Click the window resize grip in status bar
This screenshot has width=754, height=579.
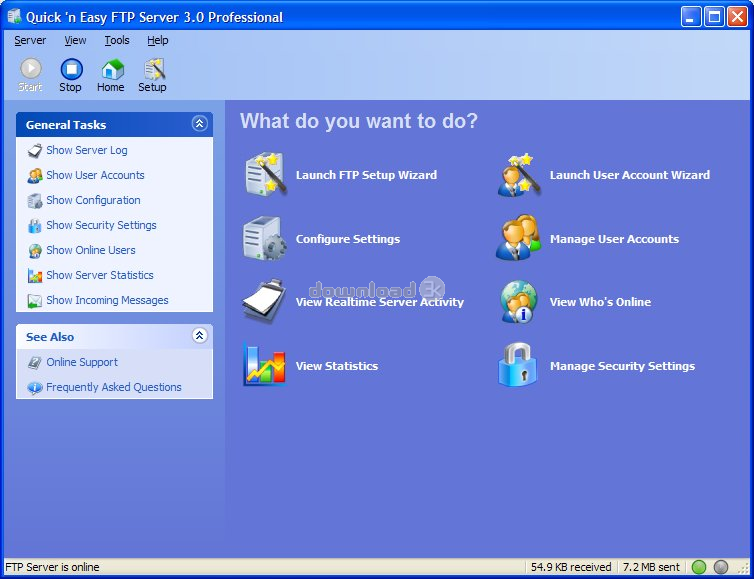(x=743, y=569)
